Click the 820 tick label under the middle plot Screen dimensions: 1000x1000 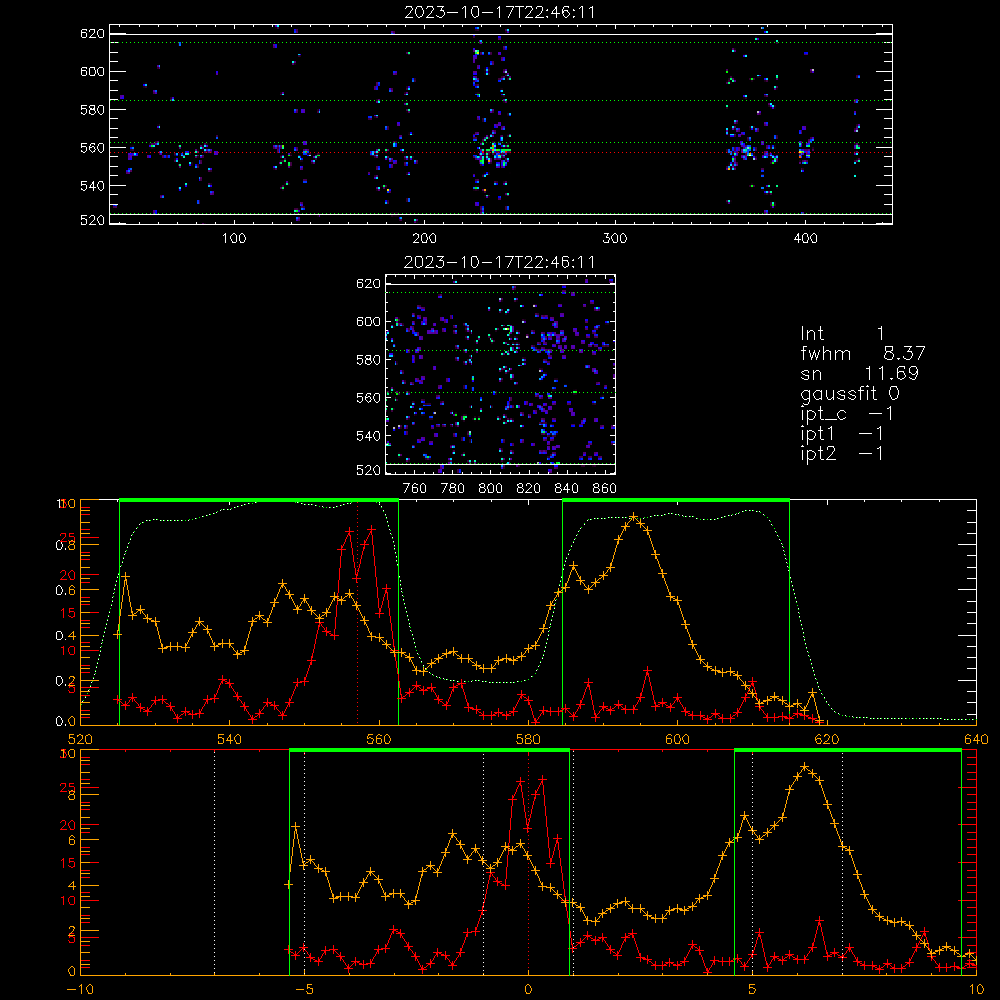click(529, 489)
